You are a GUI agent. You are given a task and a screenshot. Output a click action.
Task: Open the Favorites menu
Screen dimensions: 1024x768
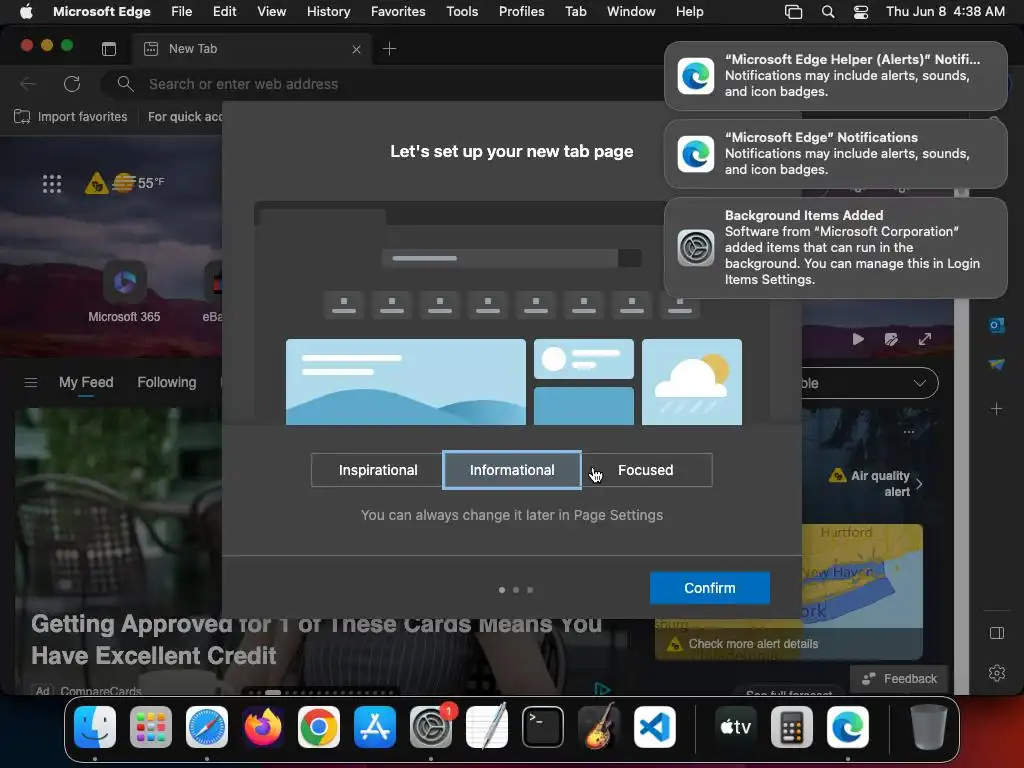pos(398,11)
